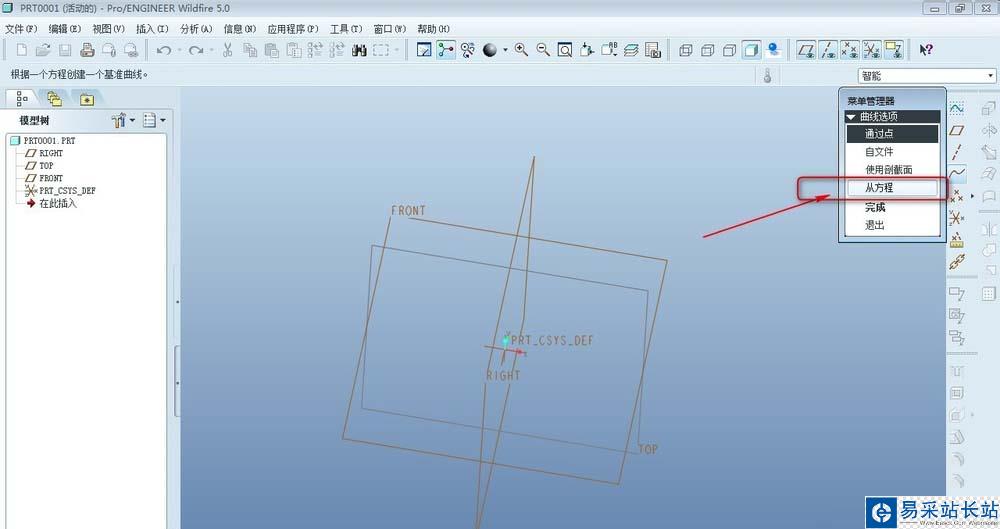Viewport: 1000px width, 529px height.
Task: Click the datum plane tool icon
Action: point(957,130)
